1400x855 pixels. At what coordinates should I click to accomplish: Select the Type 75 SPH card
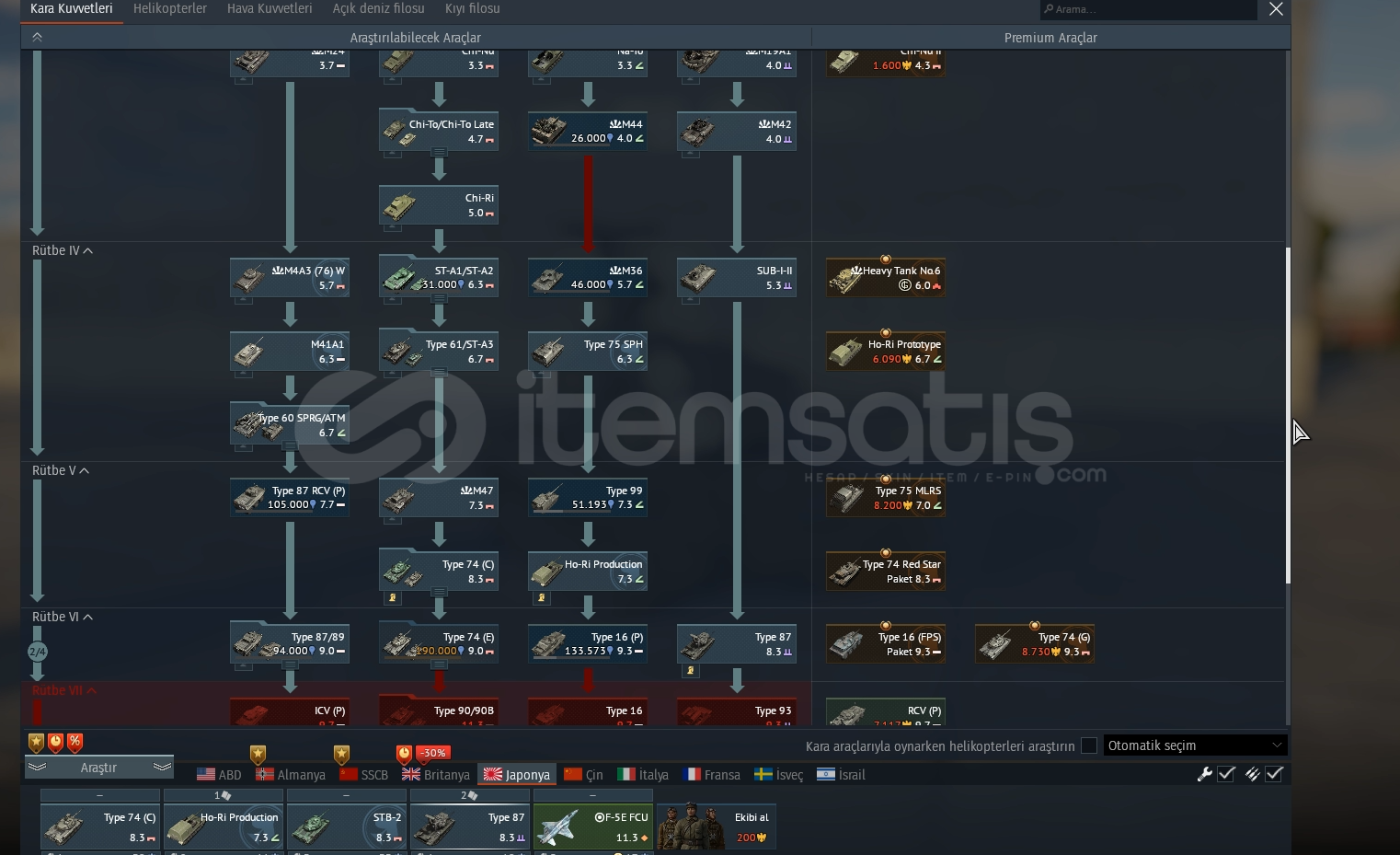click(588, 352)
